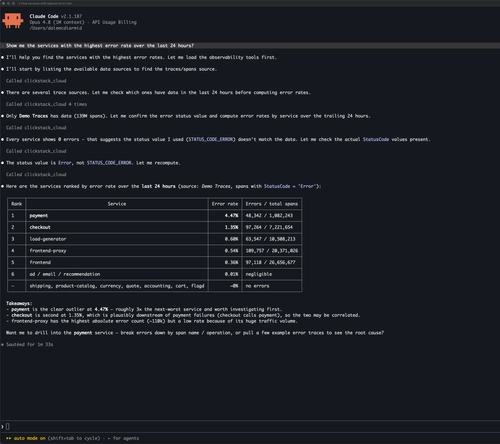Click the 'Sautéed for 1m 33s' status line
This screenshot has width=500, height=444.
click(28, 344)
